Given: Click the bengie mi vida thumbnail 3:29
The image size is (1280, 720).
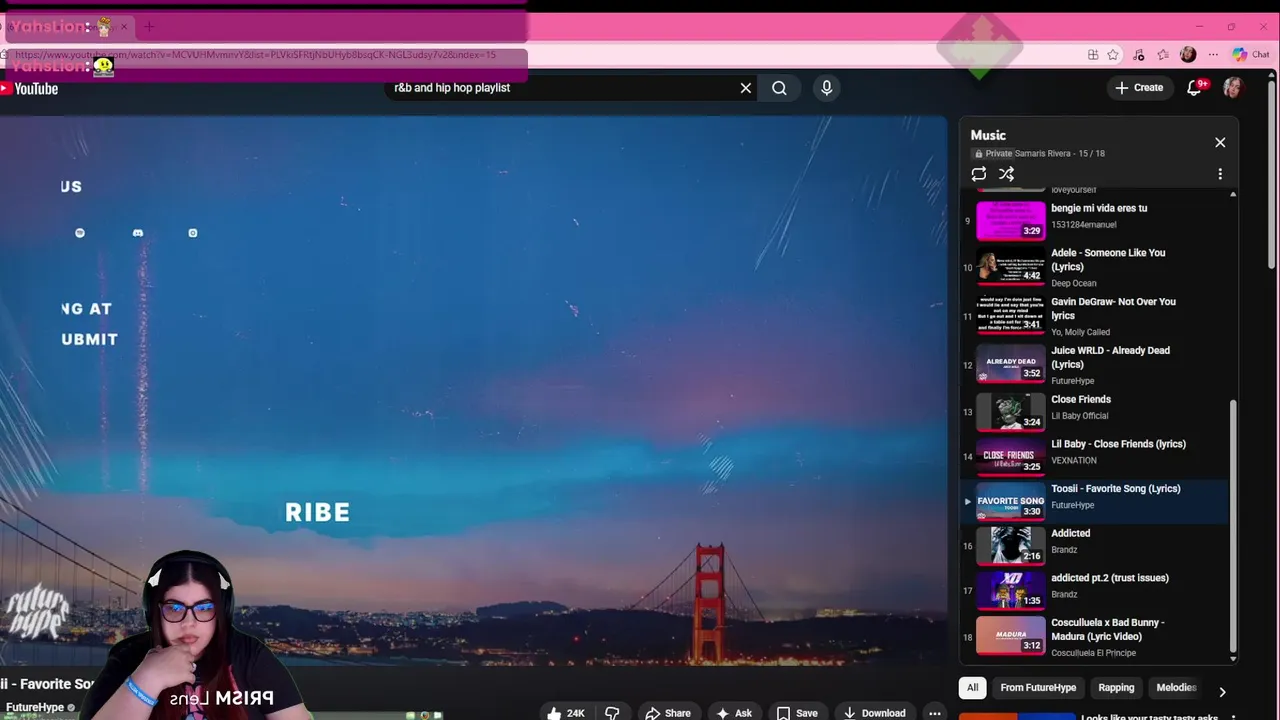Looking at the screenshot, I should click(1010, 220).
